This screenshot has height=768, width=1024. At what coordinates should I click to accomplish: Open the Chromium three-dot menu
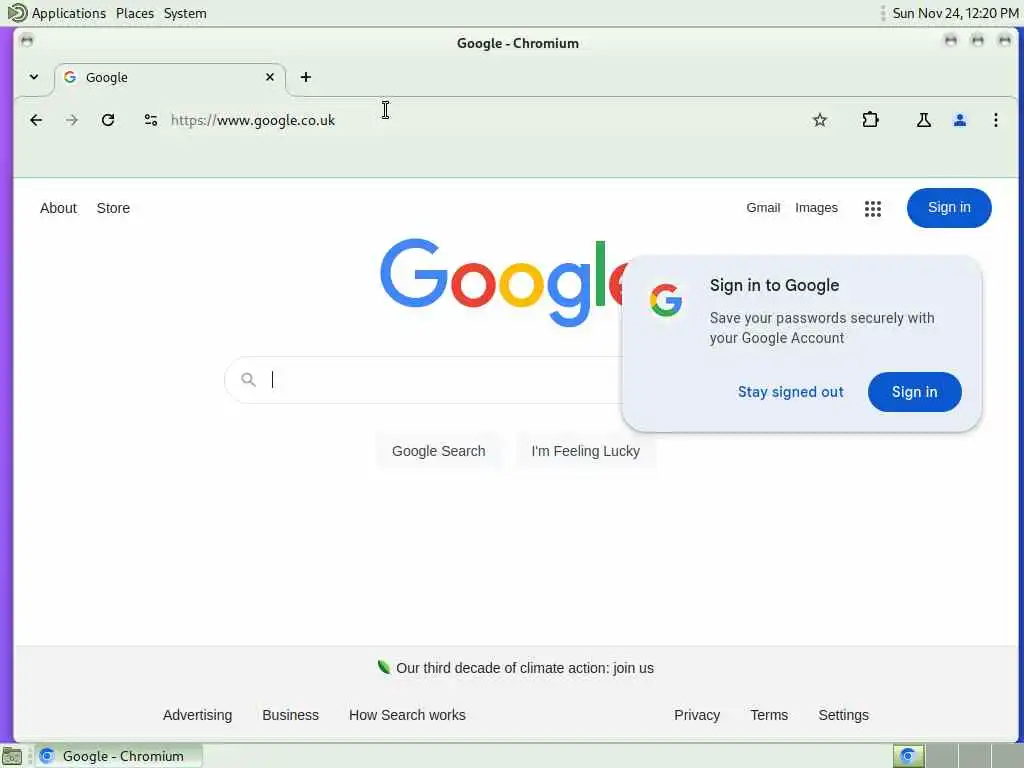click(x=995, y=120)
